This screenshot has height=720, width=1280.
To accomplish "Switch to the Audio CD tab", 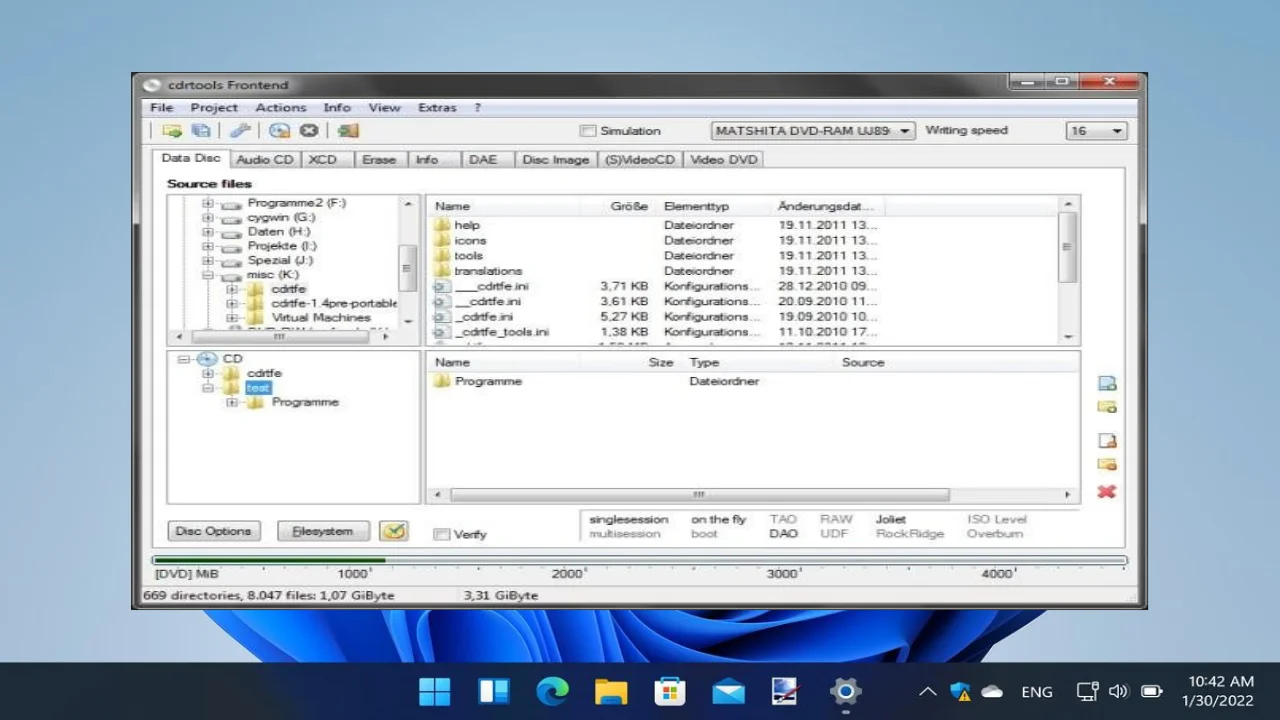I will (x=265, y=159).
